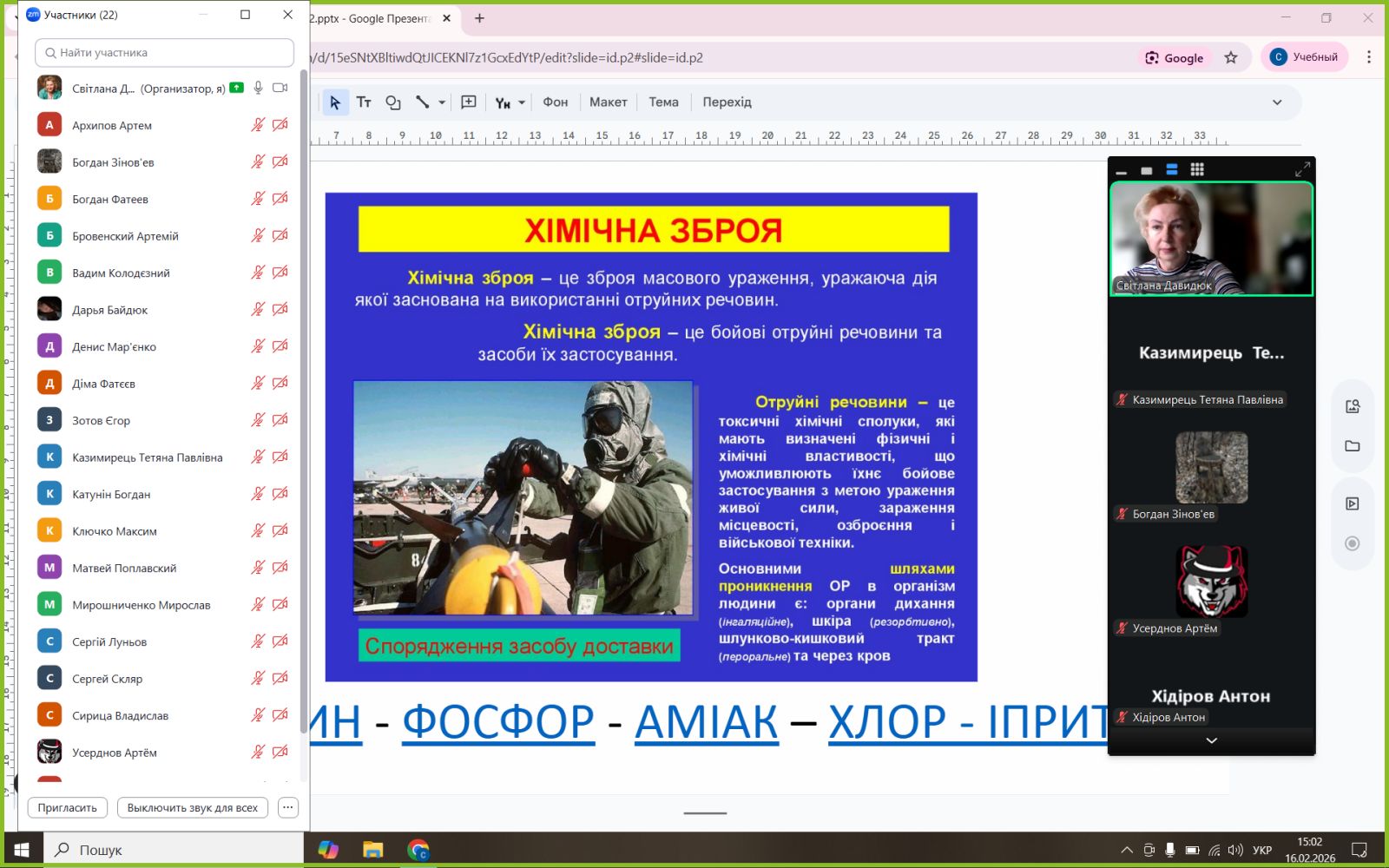Open the line tool dropdown arrow

click(x=442, y=102)
